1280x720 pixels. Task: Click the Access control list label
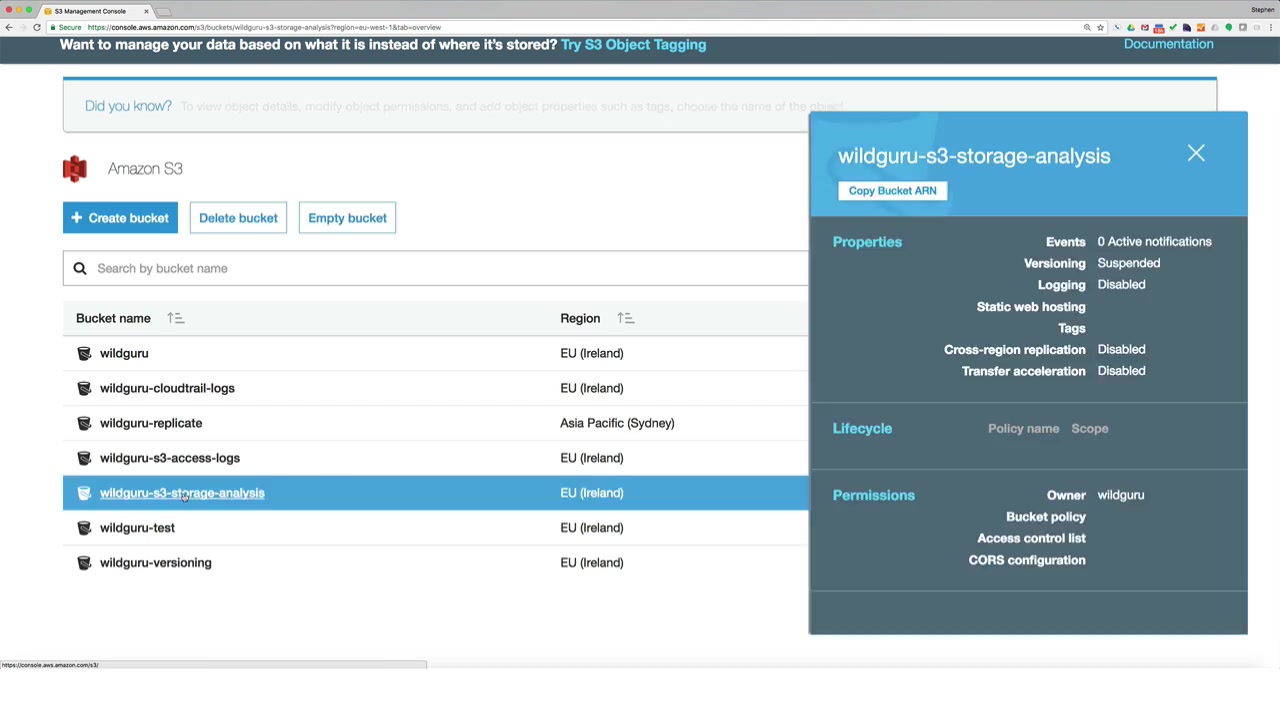[1031, 538]
